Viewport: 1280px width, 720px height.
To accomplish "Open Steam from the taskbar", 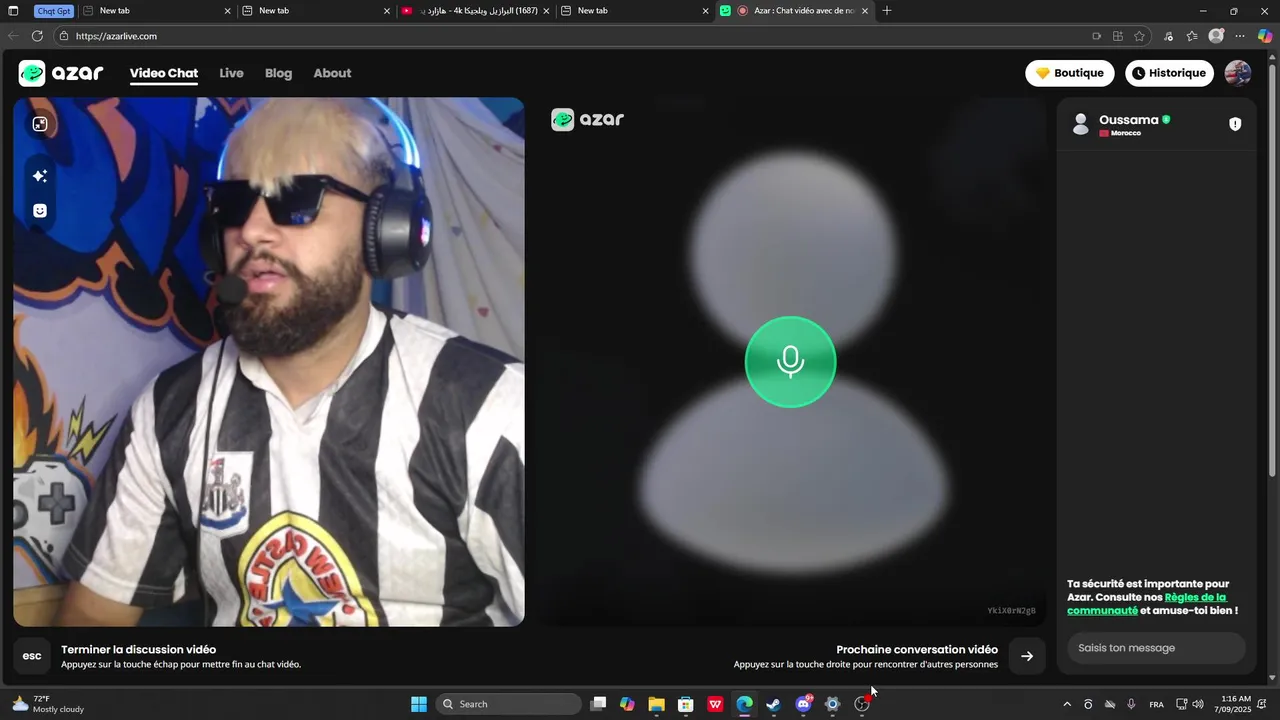I will pos(773,704).
